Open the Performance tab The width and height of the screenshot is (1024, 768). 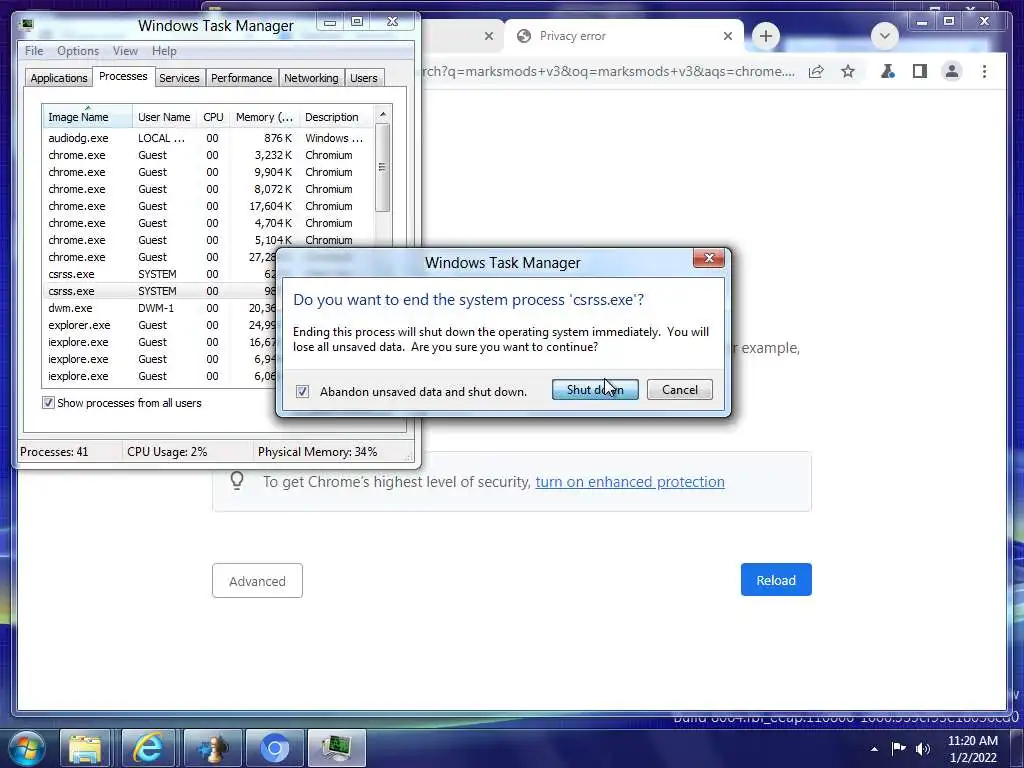tap(241, 78)
